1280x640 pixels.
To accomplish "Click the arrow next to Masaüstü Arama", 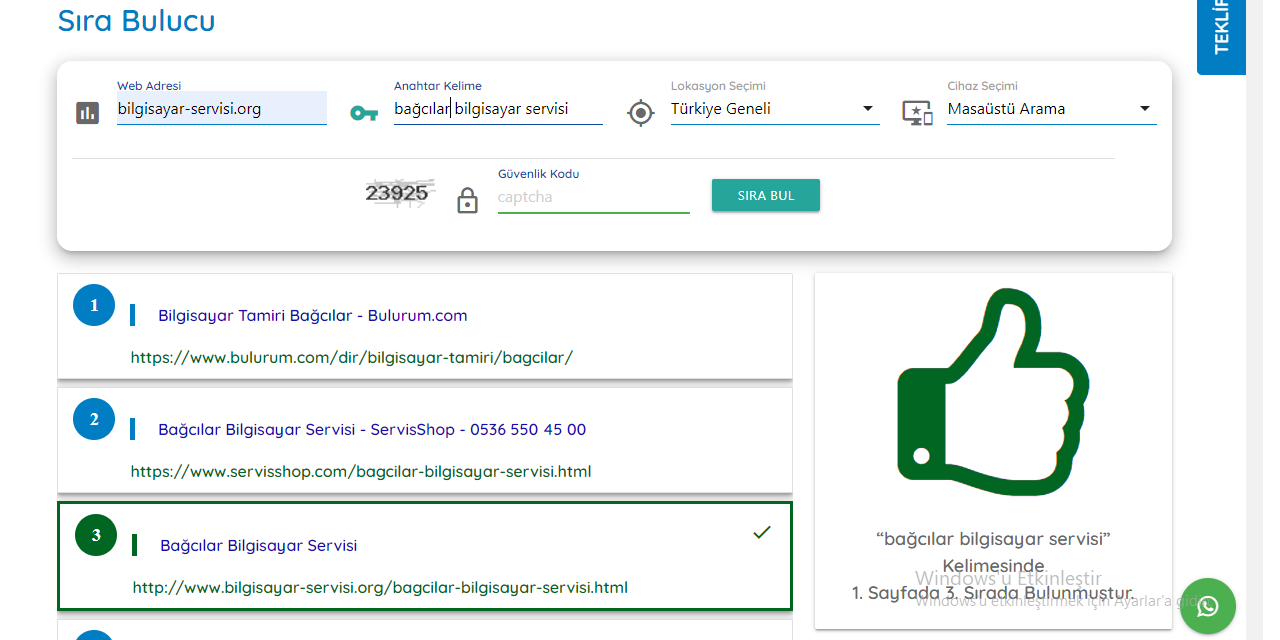I will (x=1144, y=109).
